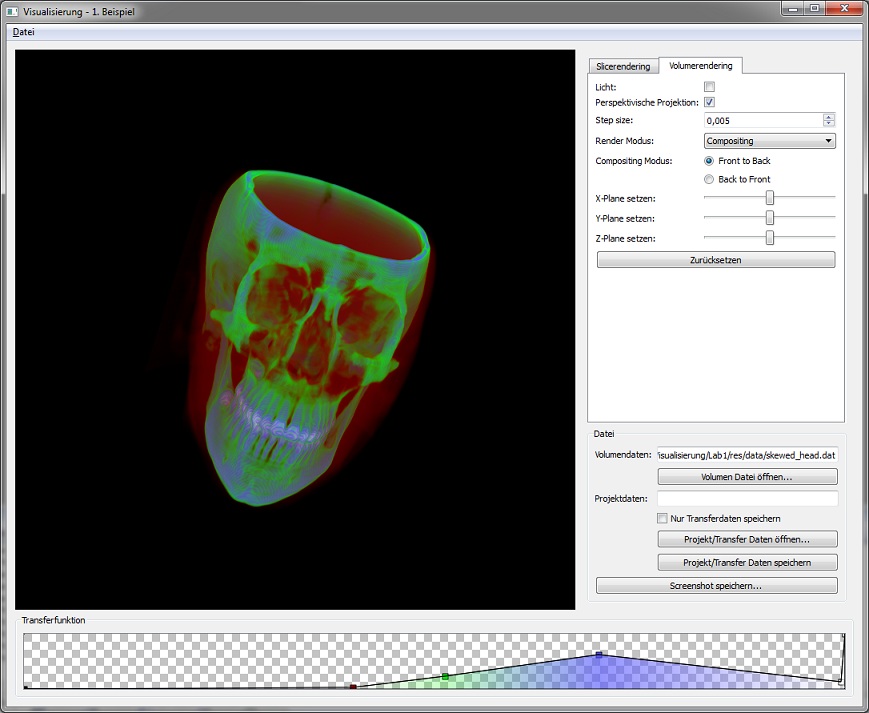Image resolution: width=869 pixels, height=713 pixels.
Task: Toggle Perspektivische Projektion checkbox
Action: tap(709, 102)
